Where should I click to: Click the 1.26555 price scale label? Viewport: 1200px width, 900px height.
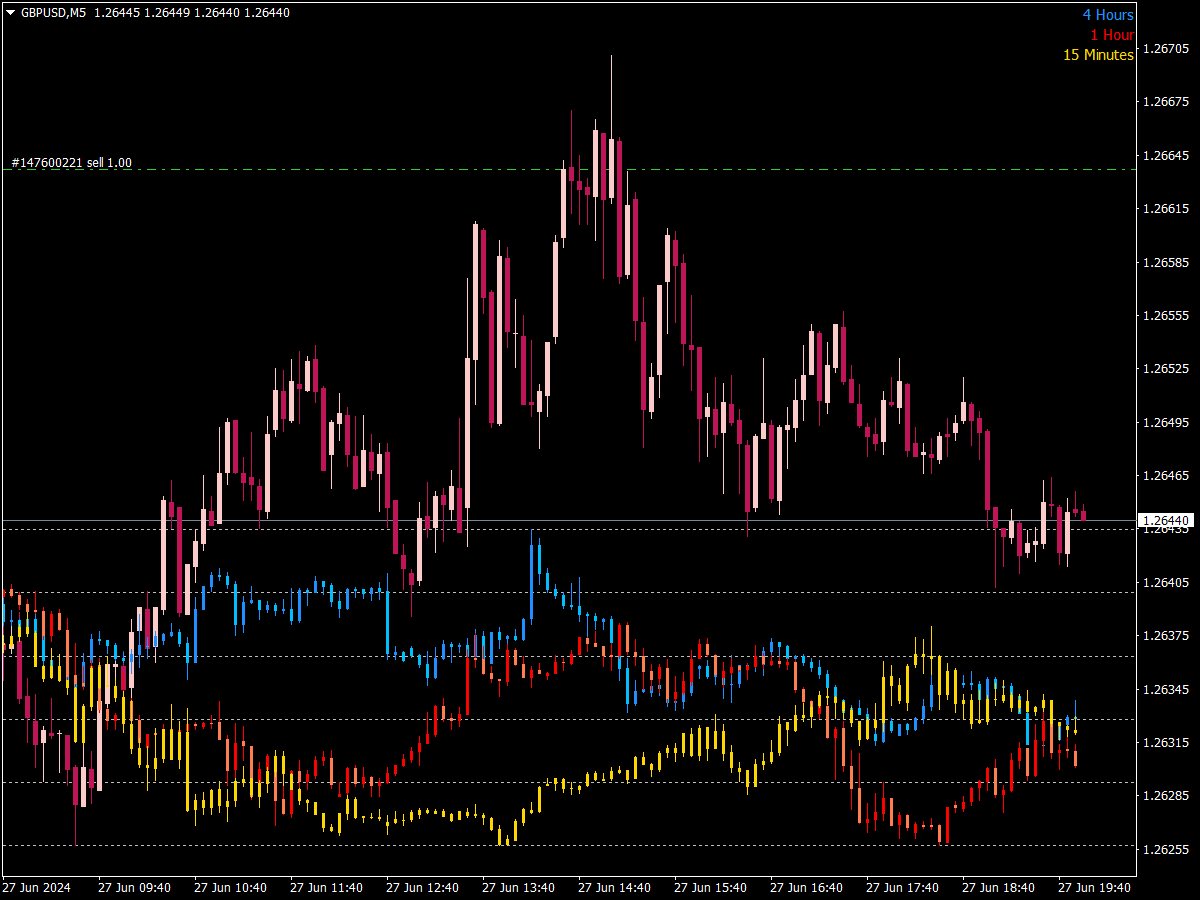[1165, 316]
